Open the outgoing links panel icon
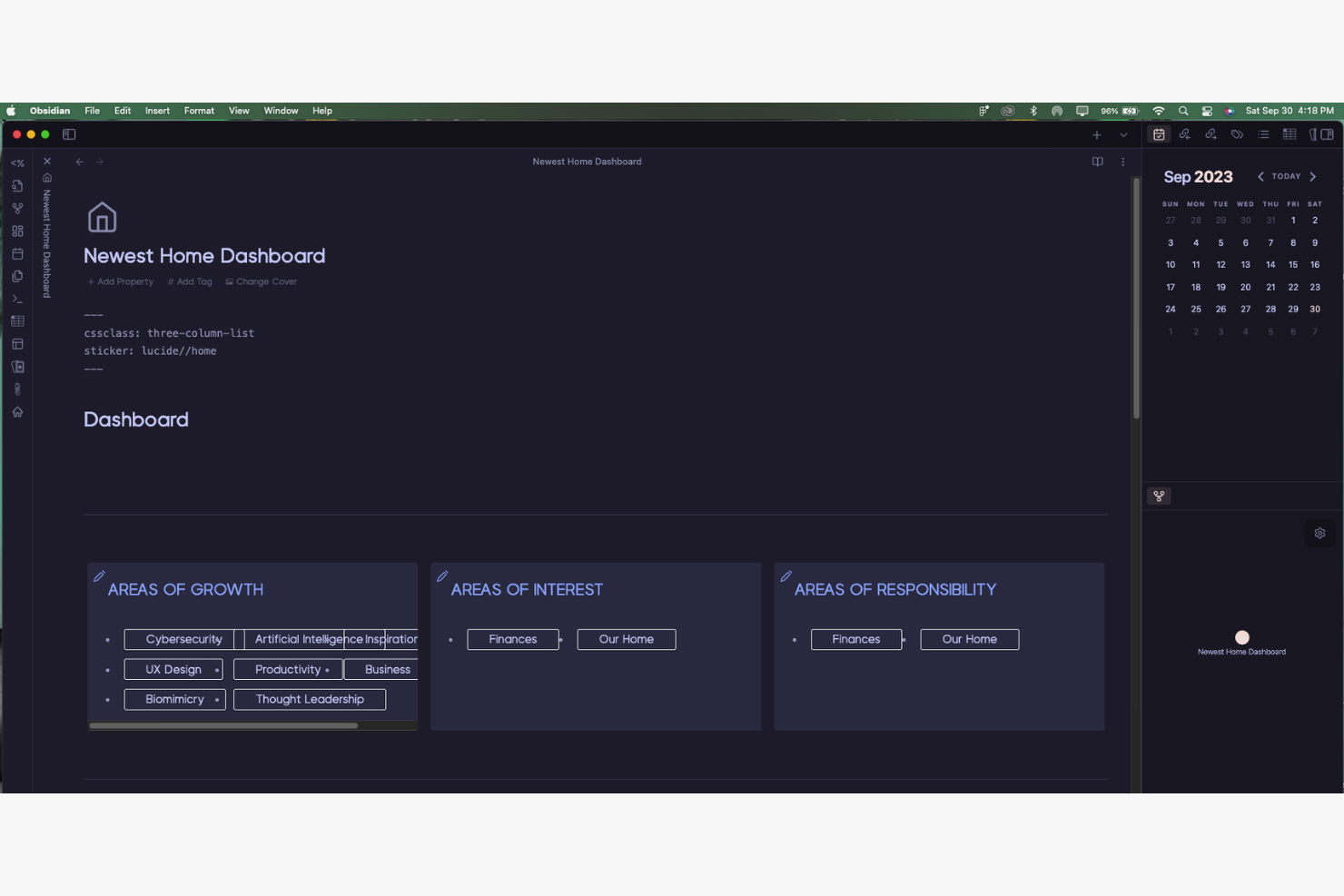 [1211, 134]
